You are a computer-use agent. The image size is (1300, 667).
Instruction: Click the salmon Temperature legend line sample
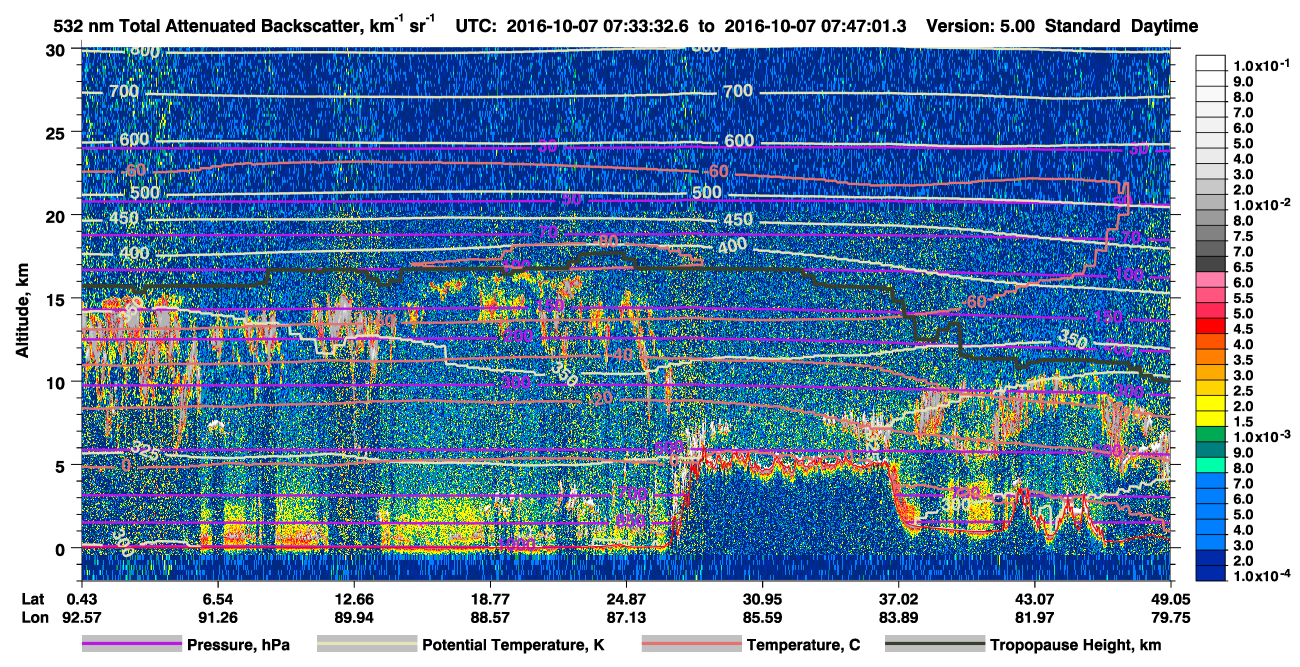(x=691, y=645)
